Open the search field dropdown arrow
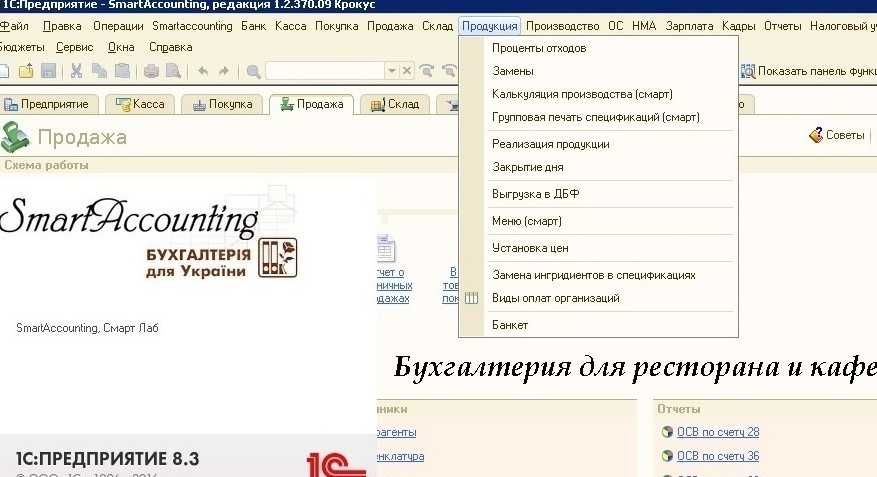This screenshot has width=877, height=477. pyautogui.click(x=392, y=71)
